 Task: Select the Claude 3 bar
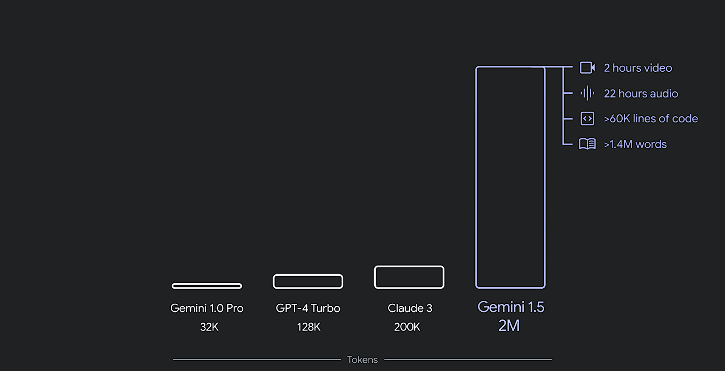pos(409,277)
